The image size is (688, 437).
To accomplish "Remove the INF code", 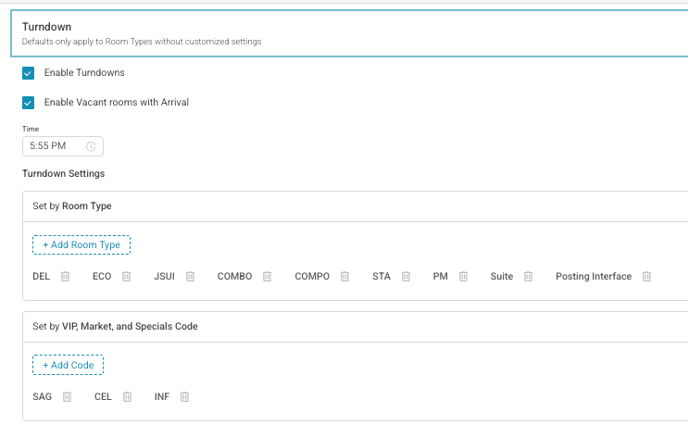I will pyautogui.click(x=184, y=397).
